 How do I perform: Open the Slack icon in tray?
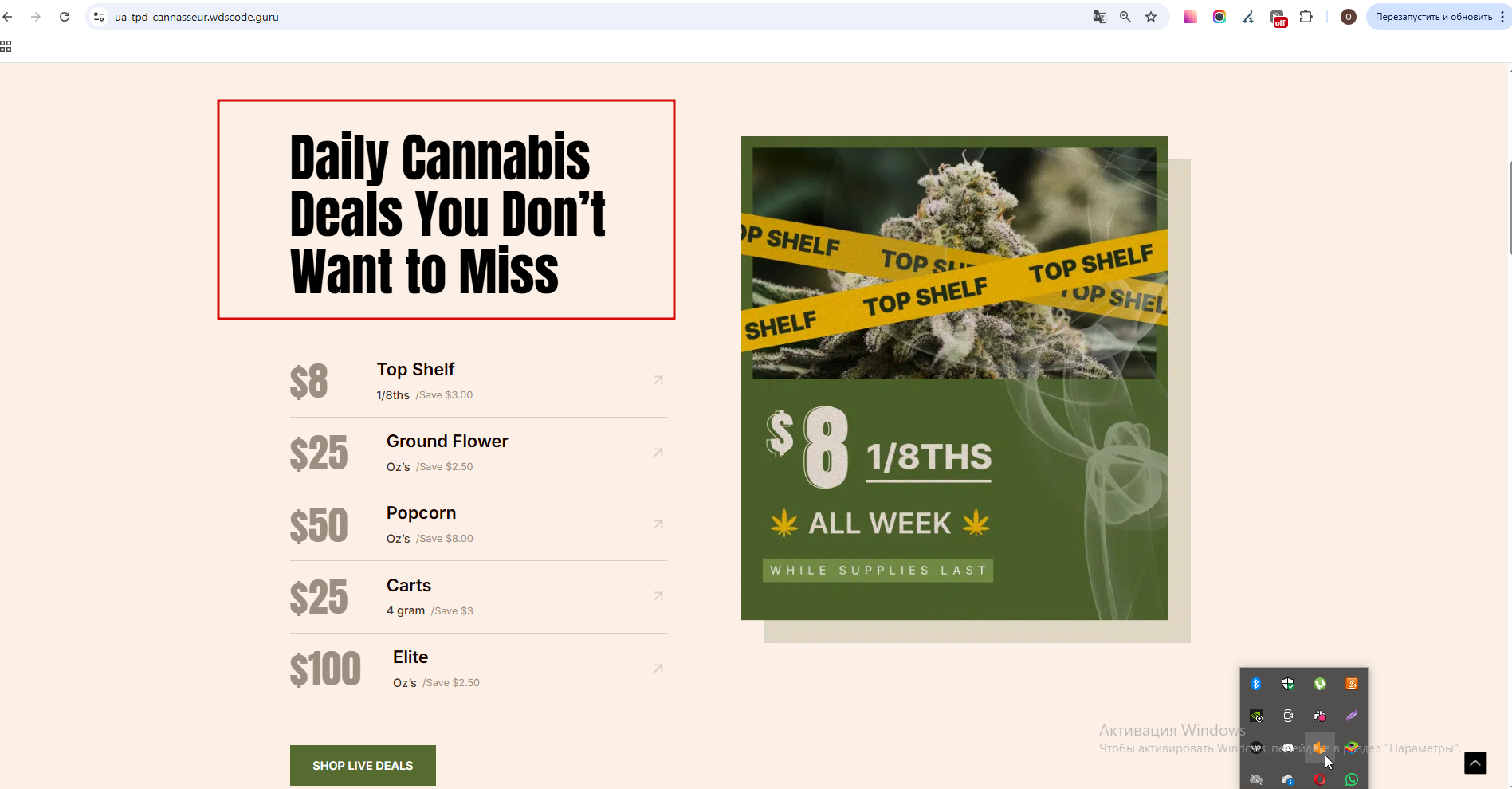point(1320,716)
